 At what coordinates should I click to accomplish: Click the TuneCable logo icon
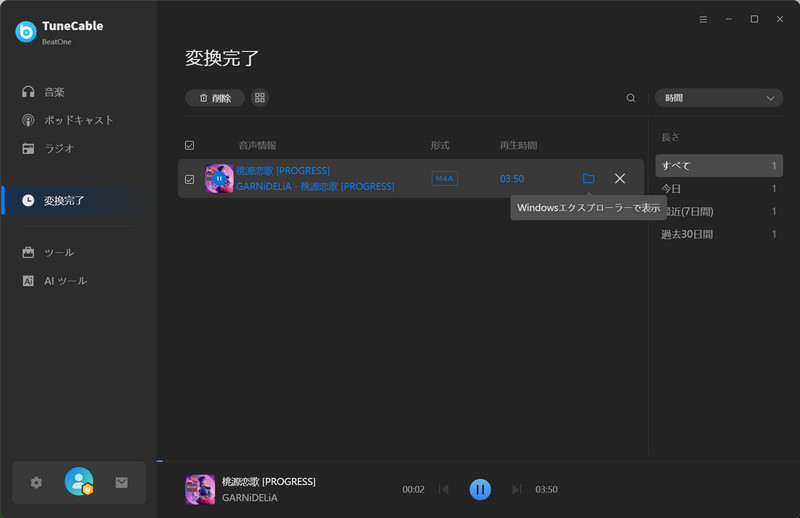point(26,32)
